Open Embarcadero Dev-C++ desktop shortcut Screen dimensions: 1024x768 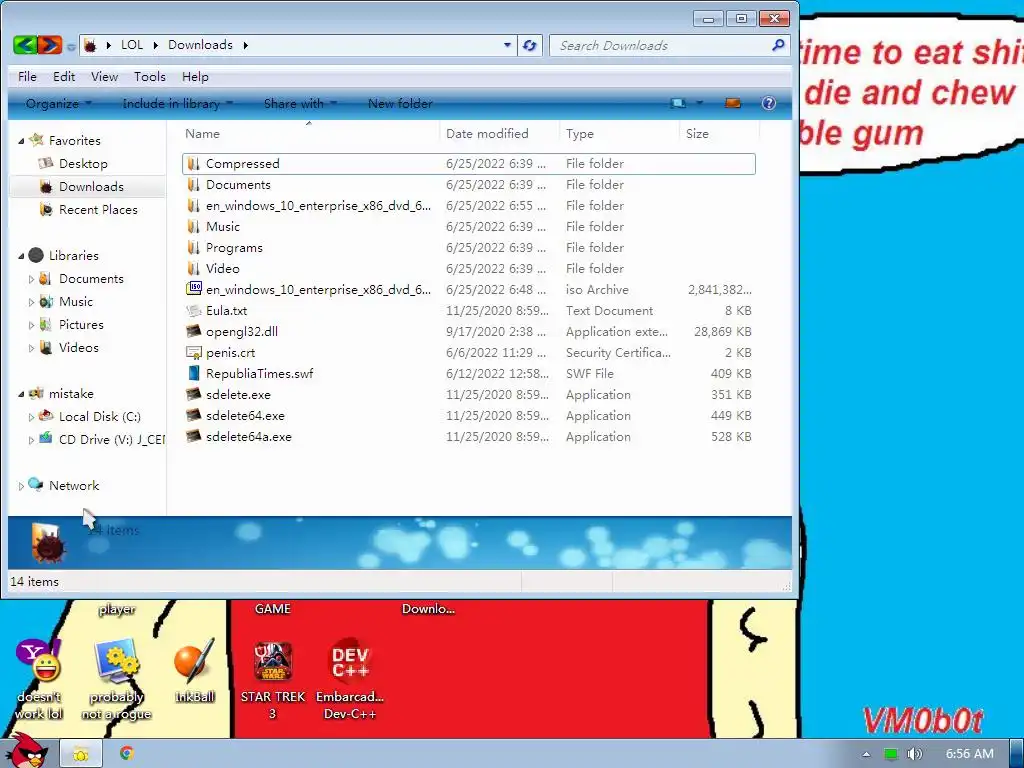tap(350, 679)
